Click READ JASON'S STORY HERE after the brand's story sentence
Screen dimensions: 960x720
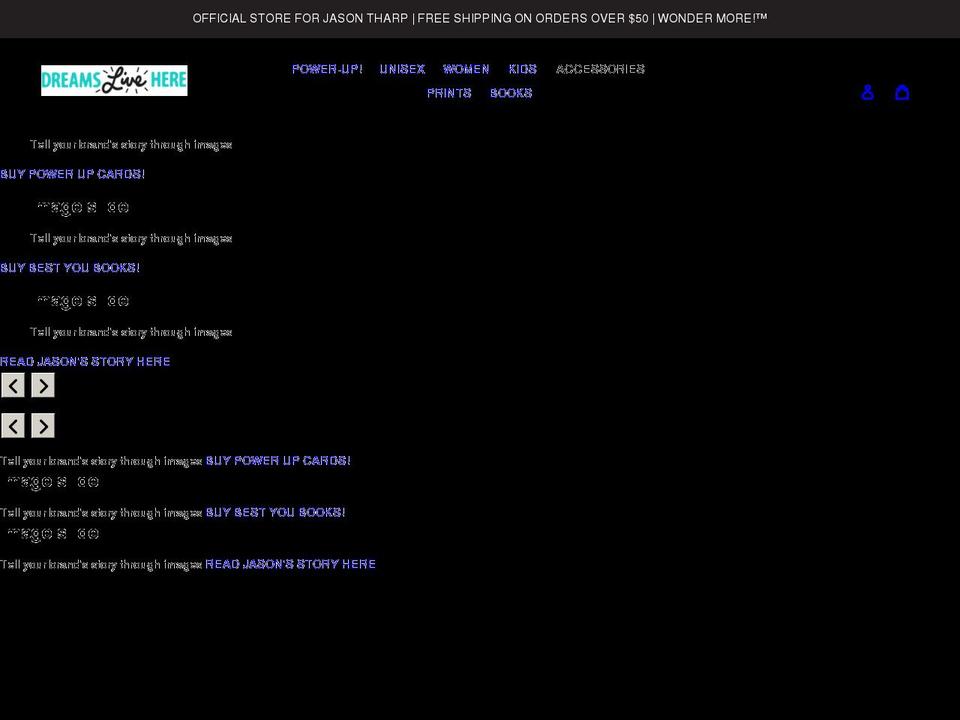(290, 564)
